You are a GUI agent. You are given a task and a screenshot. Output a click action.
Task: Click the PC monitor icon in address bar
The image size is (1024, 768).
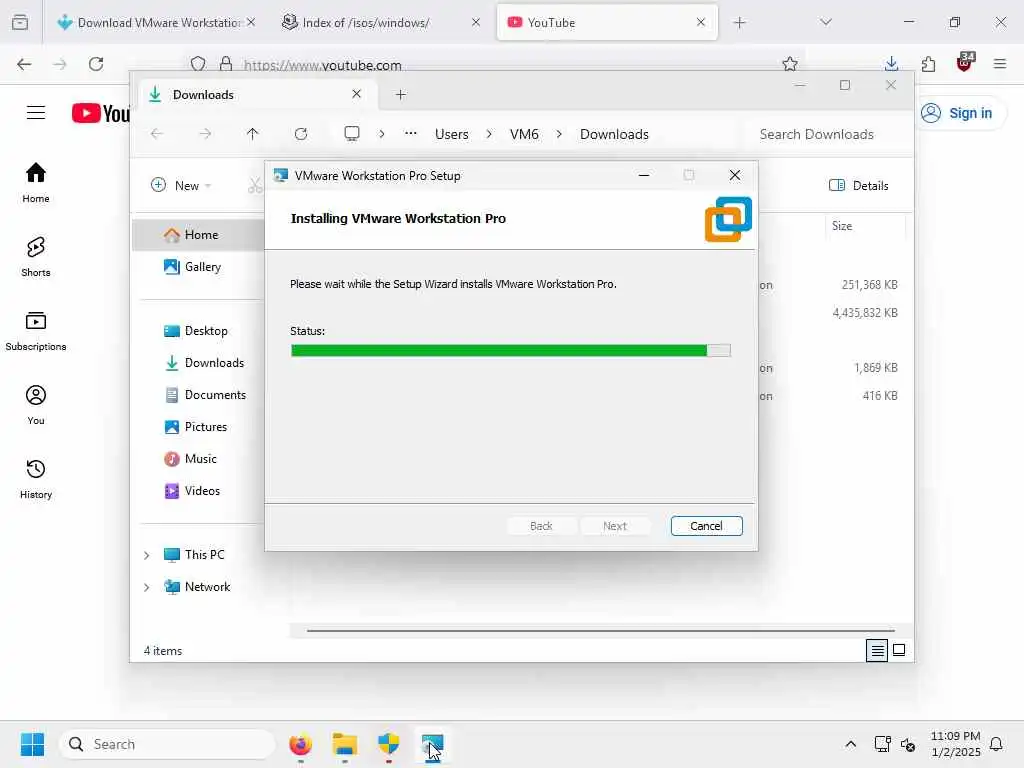click(x=352, y=134)
